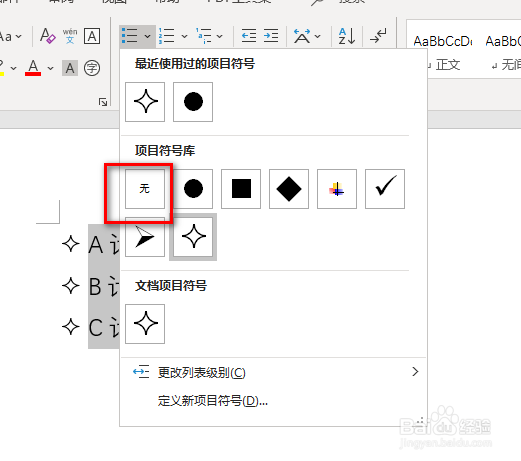Image resolution: width=521 pixels, height=461 pixels.
Task: Click the Phonetic Guide wén icon
Action: (x=70, y=36)
